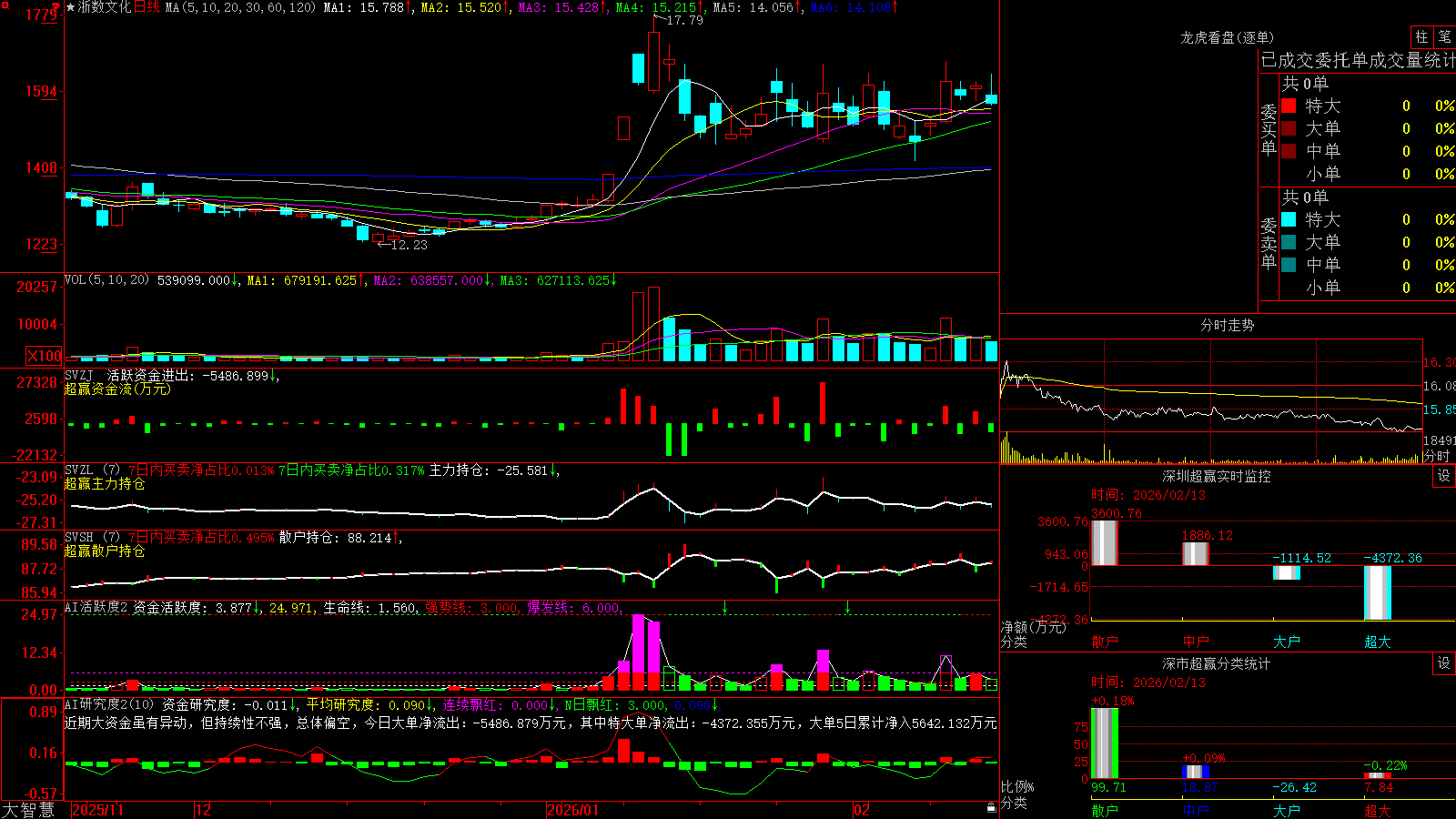
Task: Select the 笔 (tick) view button
Action: coord(1444,37)
